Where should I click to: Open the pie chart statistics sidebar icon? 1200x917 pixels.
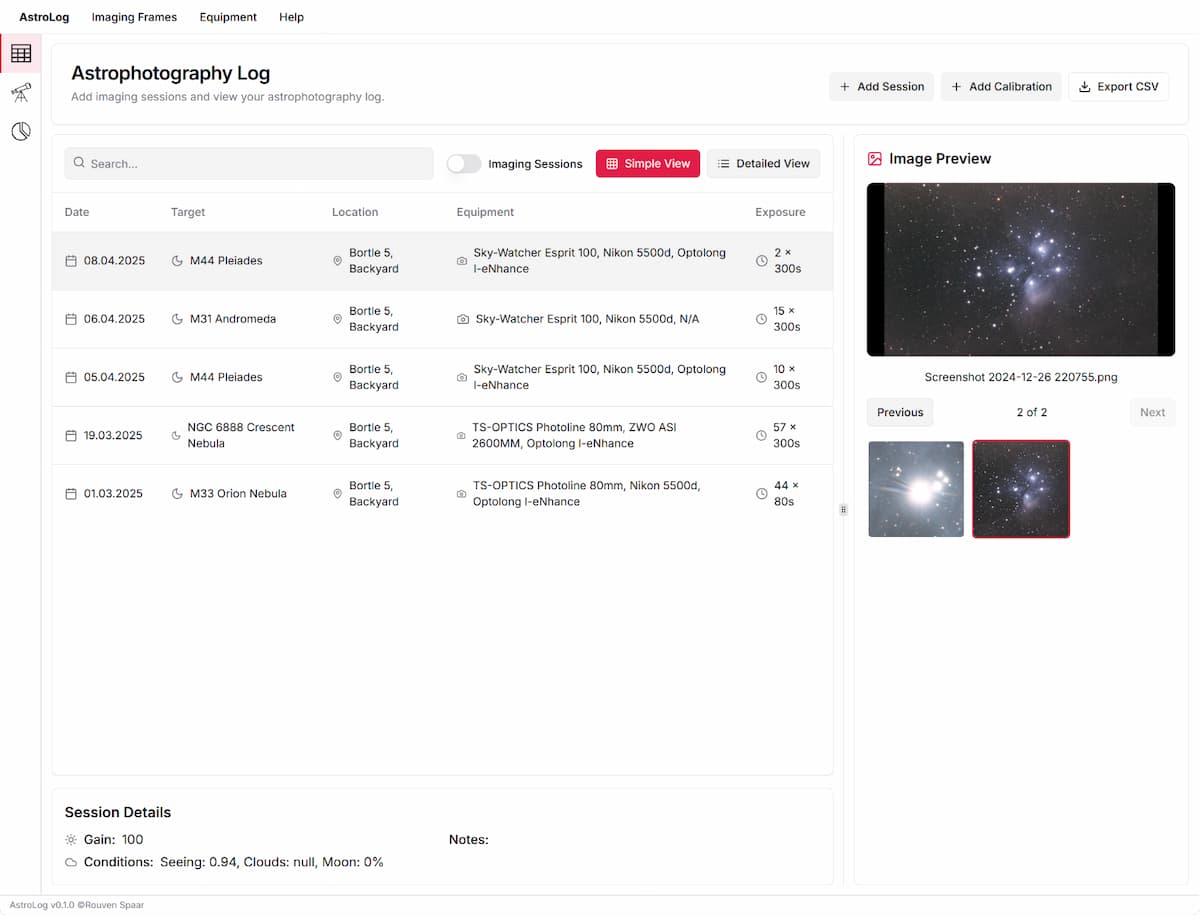21,132
